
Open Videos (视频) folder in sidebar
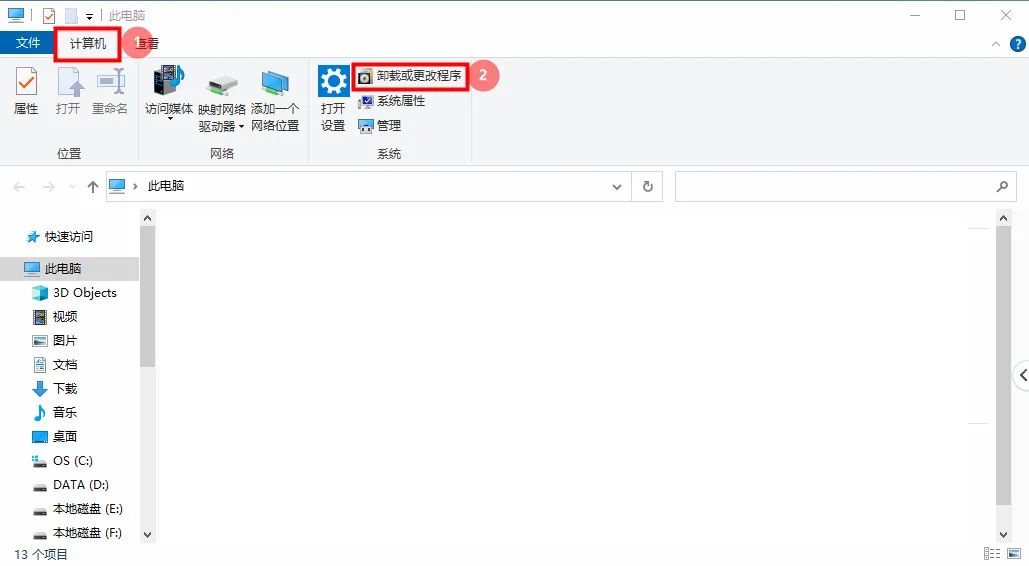point(56,317)
